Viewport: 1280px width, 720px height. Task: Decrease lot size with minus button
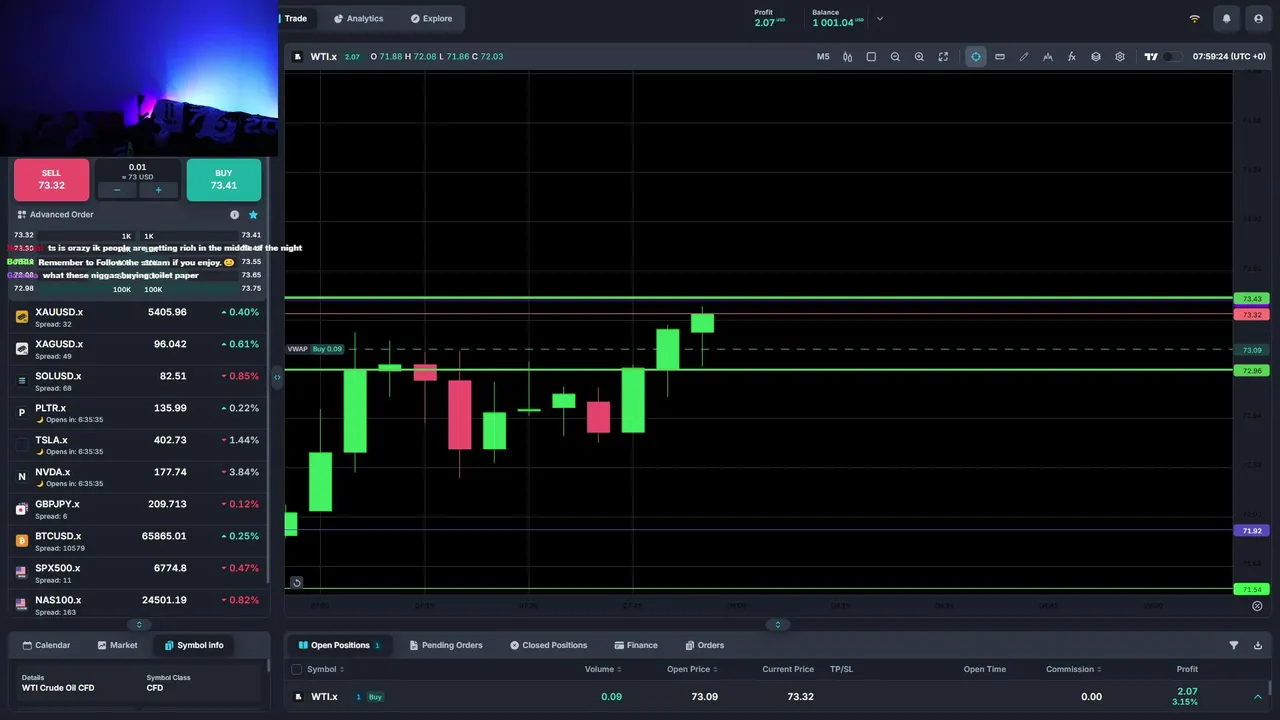117,190
